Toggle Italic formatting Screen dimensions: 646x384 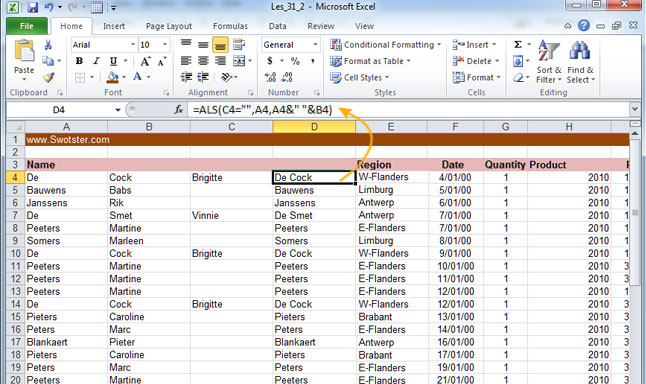96,61
